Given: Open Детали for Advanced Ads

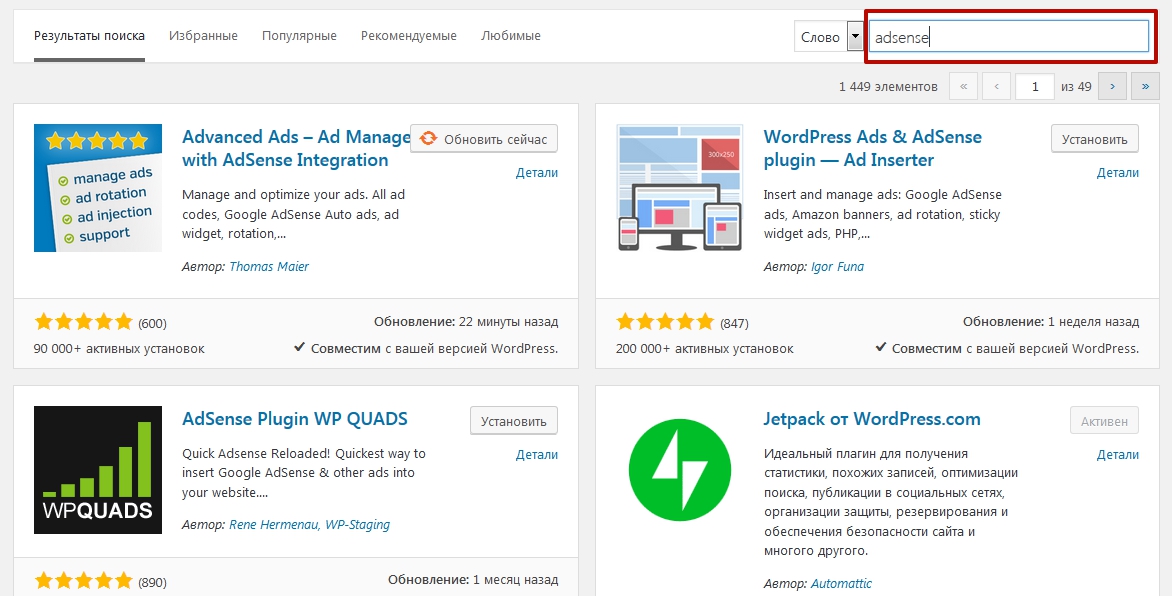Looking at the screenshot, I should (x=537, y=173).
